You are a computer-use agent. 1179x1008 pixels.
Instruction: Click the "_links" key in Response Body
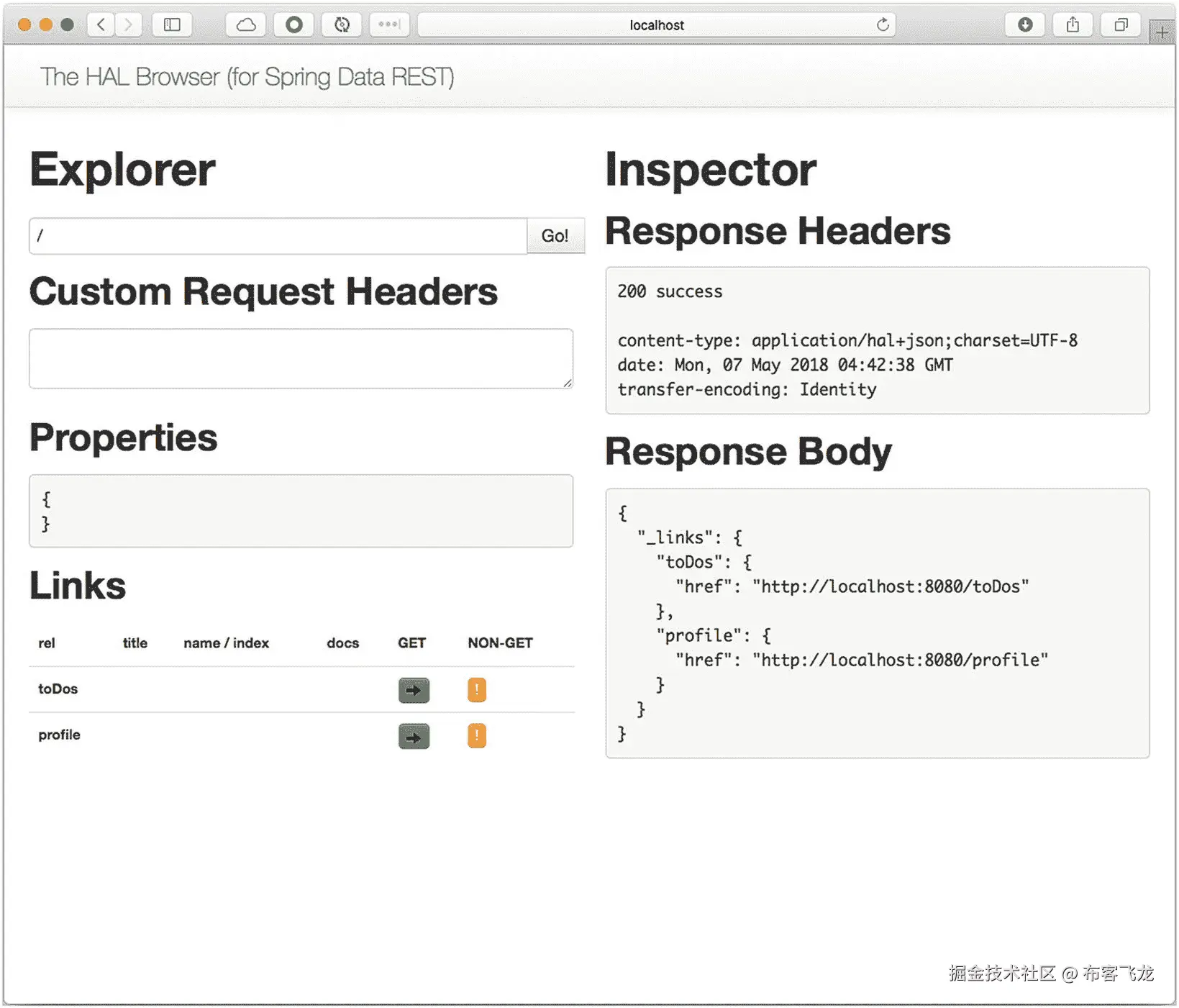coord(675,537)
